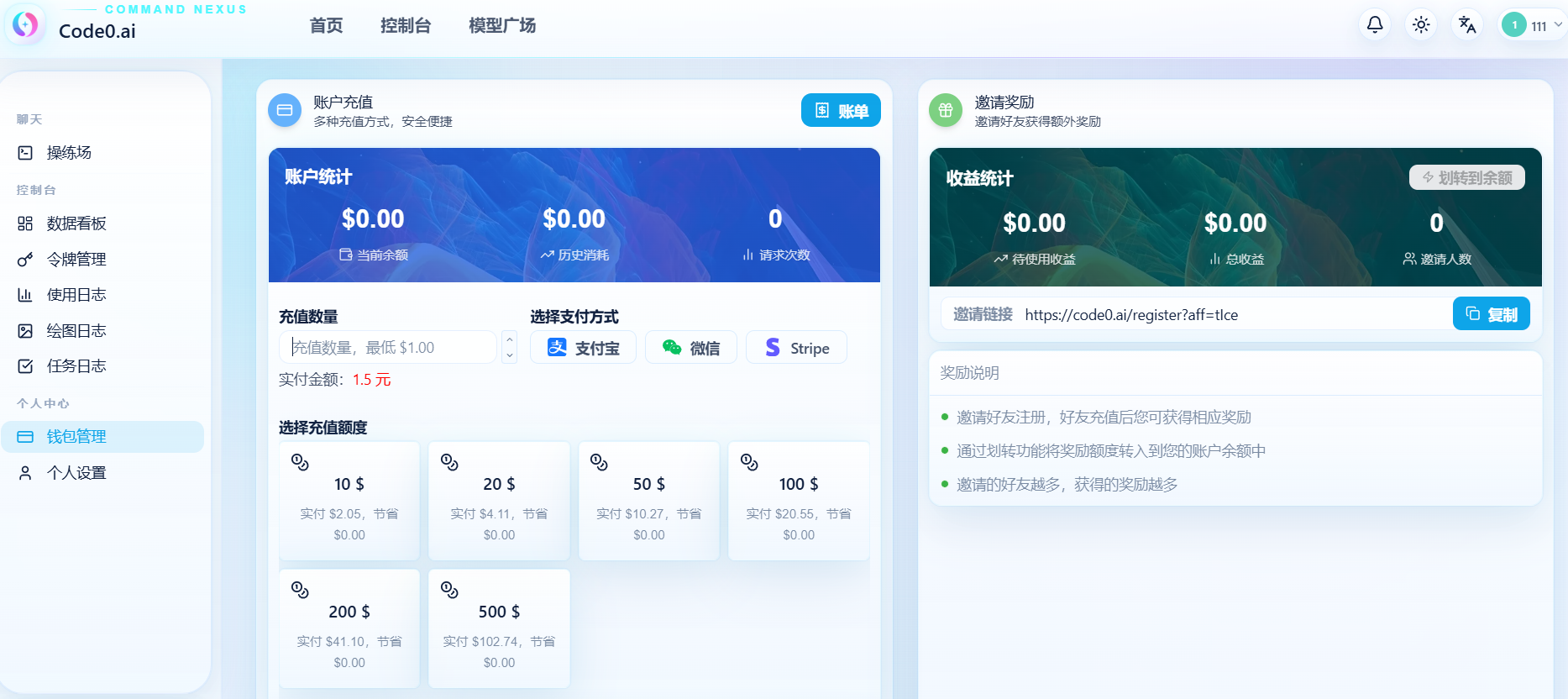Screen dimensions: 1568x699
Task: Decrease recharge amount with down stepper arrow
Action: (x=509, y=355)
